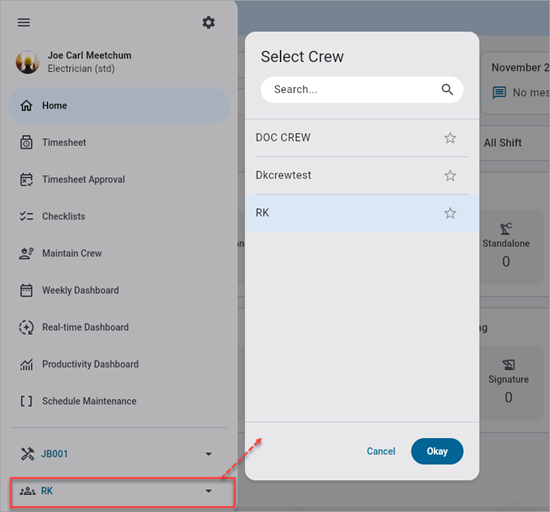The width and height of the screenshot is (550, 512).
Task: Open Schedule Maintenance menu item
Action: 119,401
